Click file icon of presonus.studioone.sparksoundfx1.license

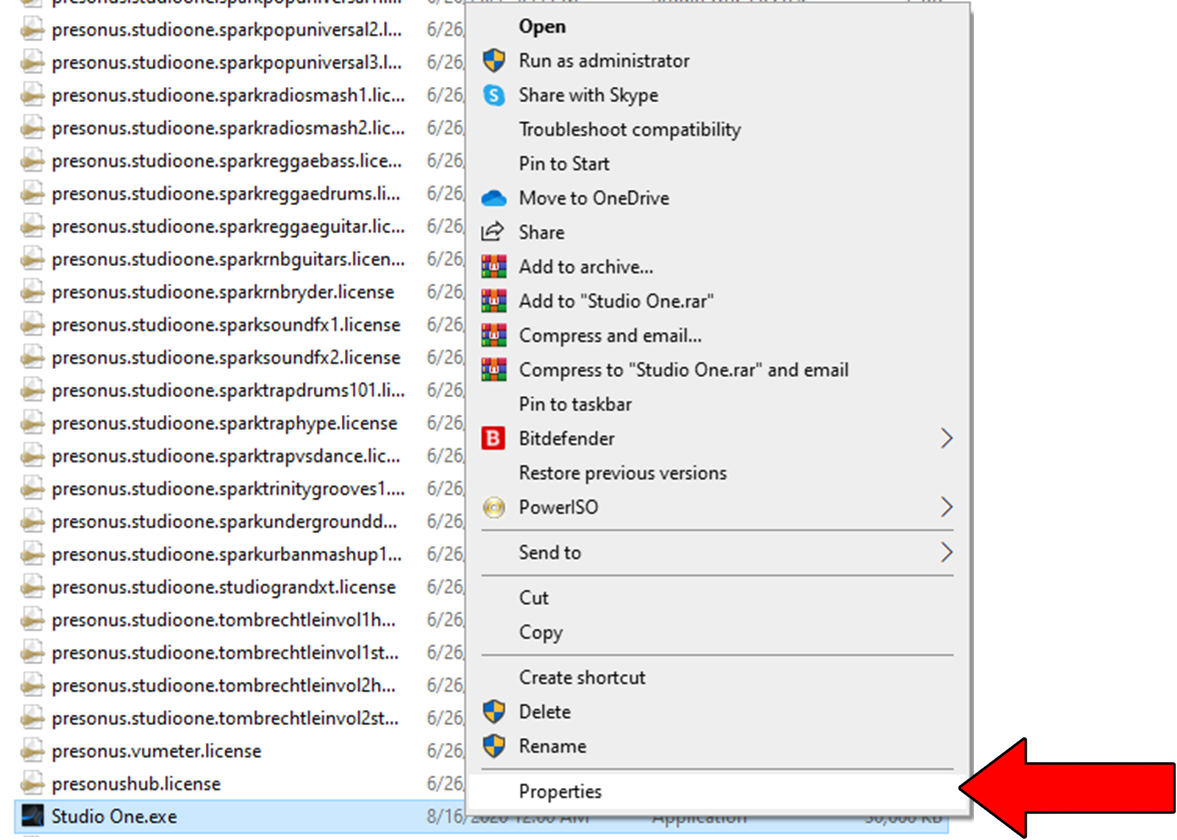[32, 325]
